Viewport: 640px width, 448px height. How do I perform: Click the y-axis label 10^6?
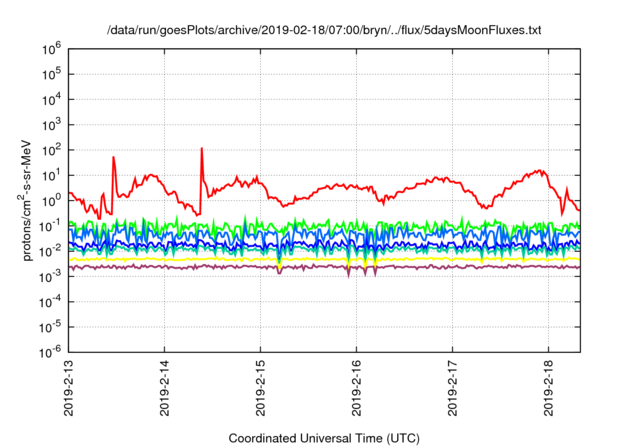51,50
